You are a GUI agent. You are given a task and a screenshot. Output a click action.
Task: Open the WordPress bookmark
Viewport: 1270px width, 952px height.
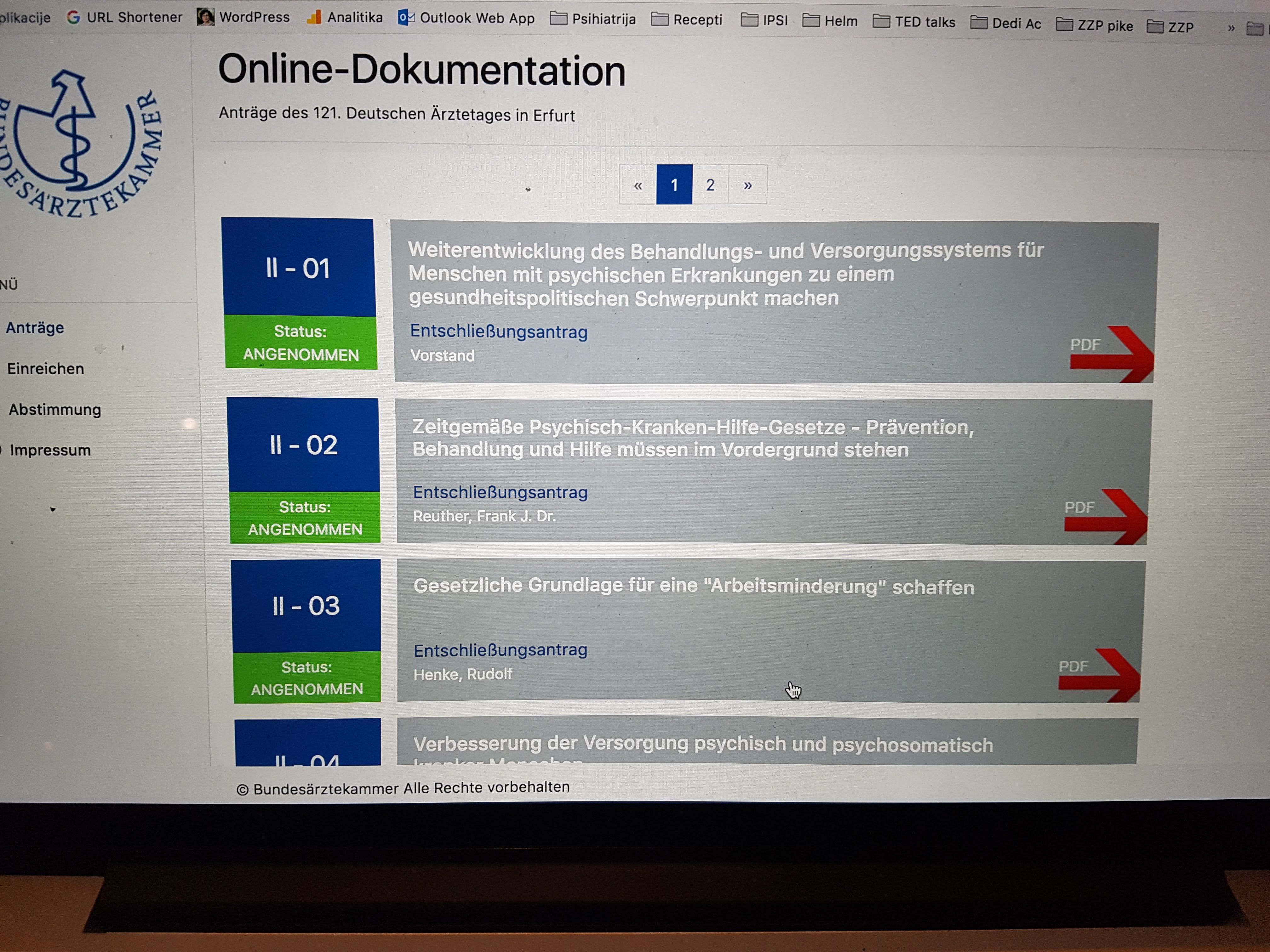[243, 17]
